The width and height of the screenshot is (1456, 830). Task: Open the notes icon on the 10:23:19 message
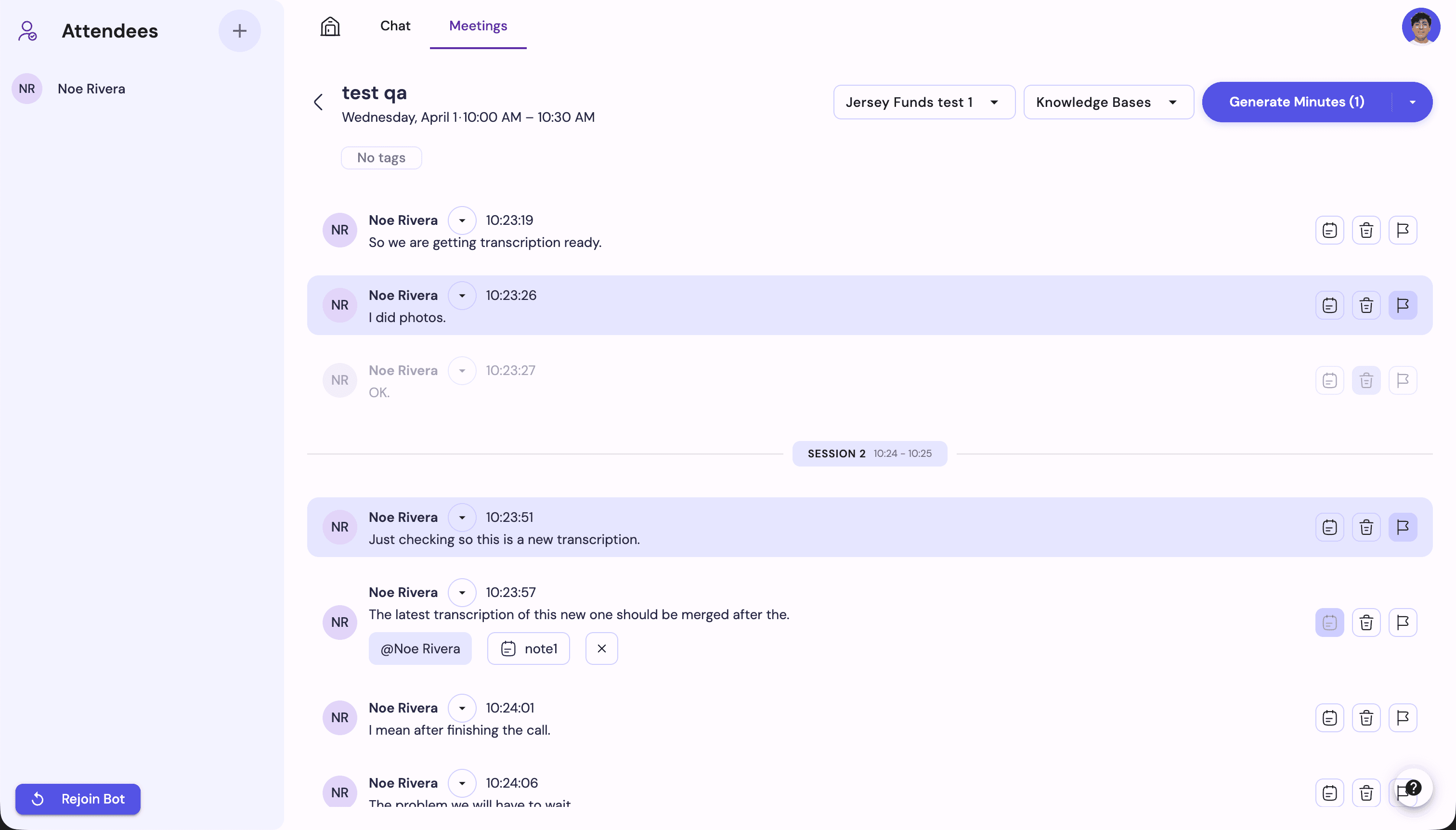click(x=1329, y=230)
